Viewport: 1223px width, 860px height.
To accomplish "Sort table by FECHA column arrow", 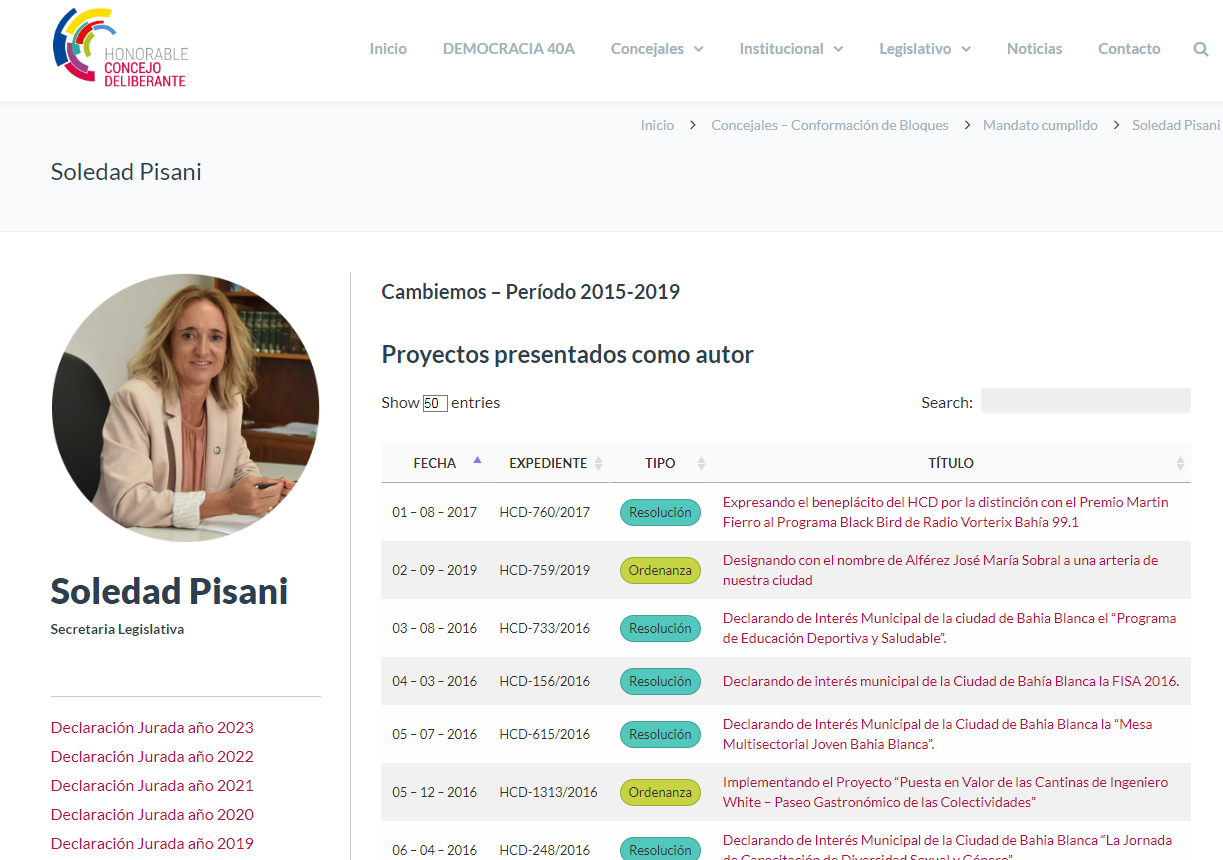I will click(477, 461).
